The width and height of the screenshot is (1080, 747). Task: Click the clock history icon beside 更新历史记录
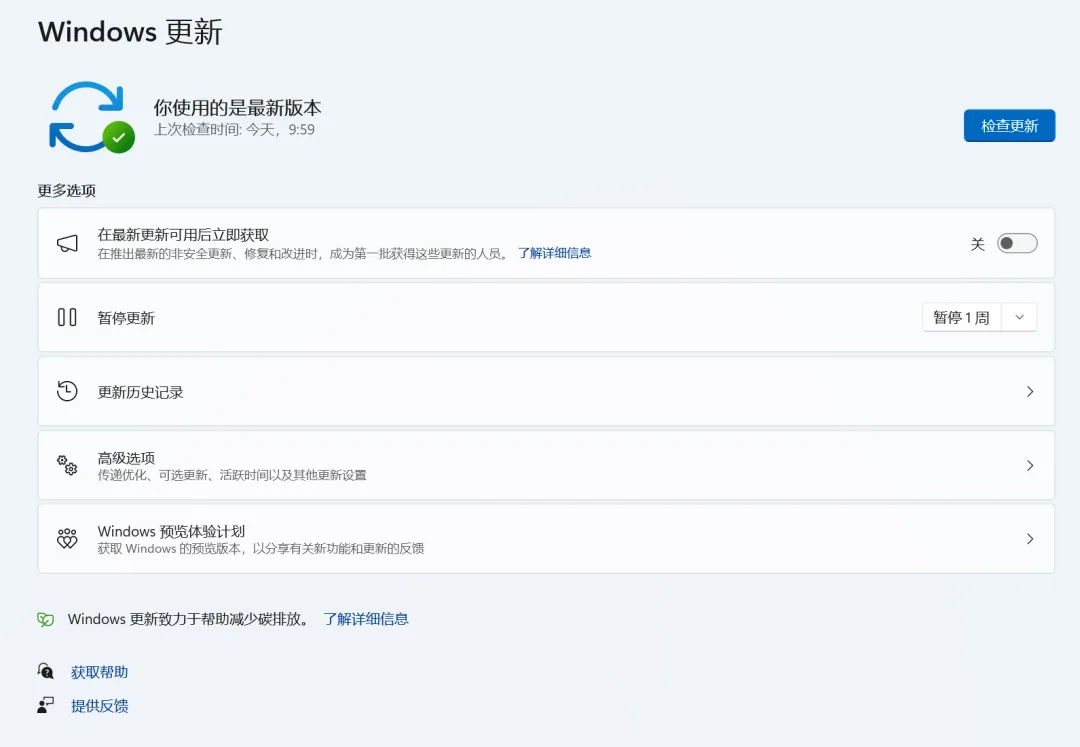tap(67, 391)
